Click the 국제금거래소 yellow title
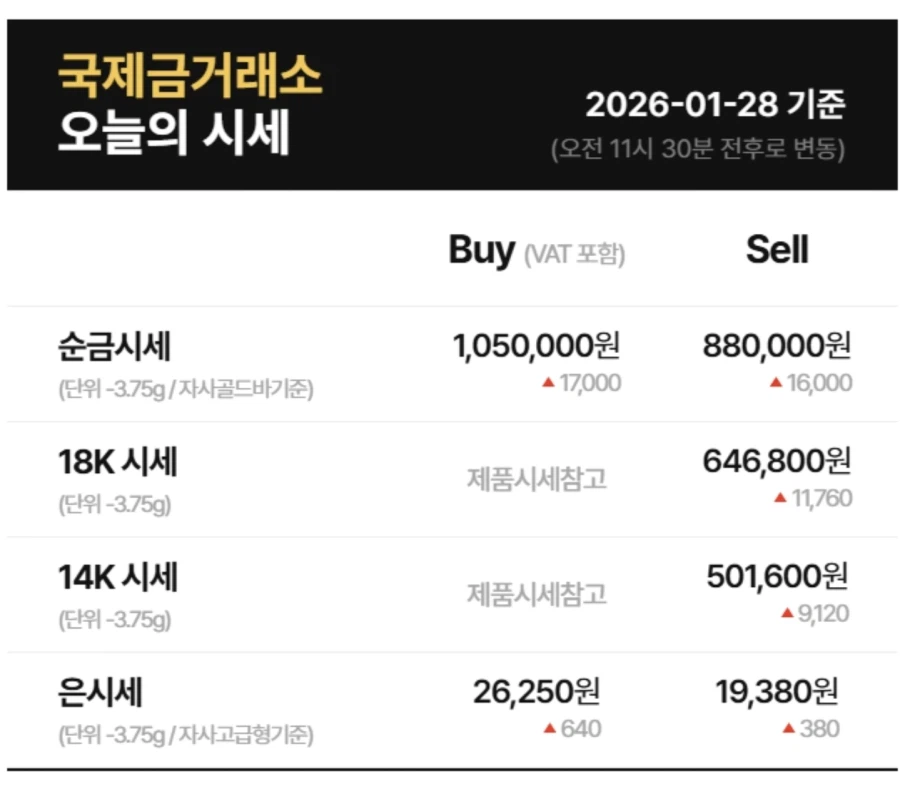This screenshot has width=900, height=796. pos(190,77)
